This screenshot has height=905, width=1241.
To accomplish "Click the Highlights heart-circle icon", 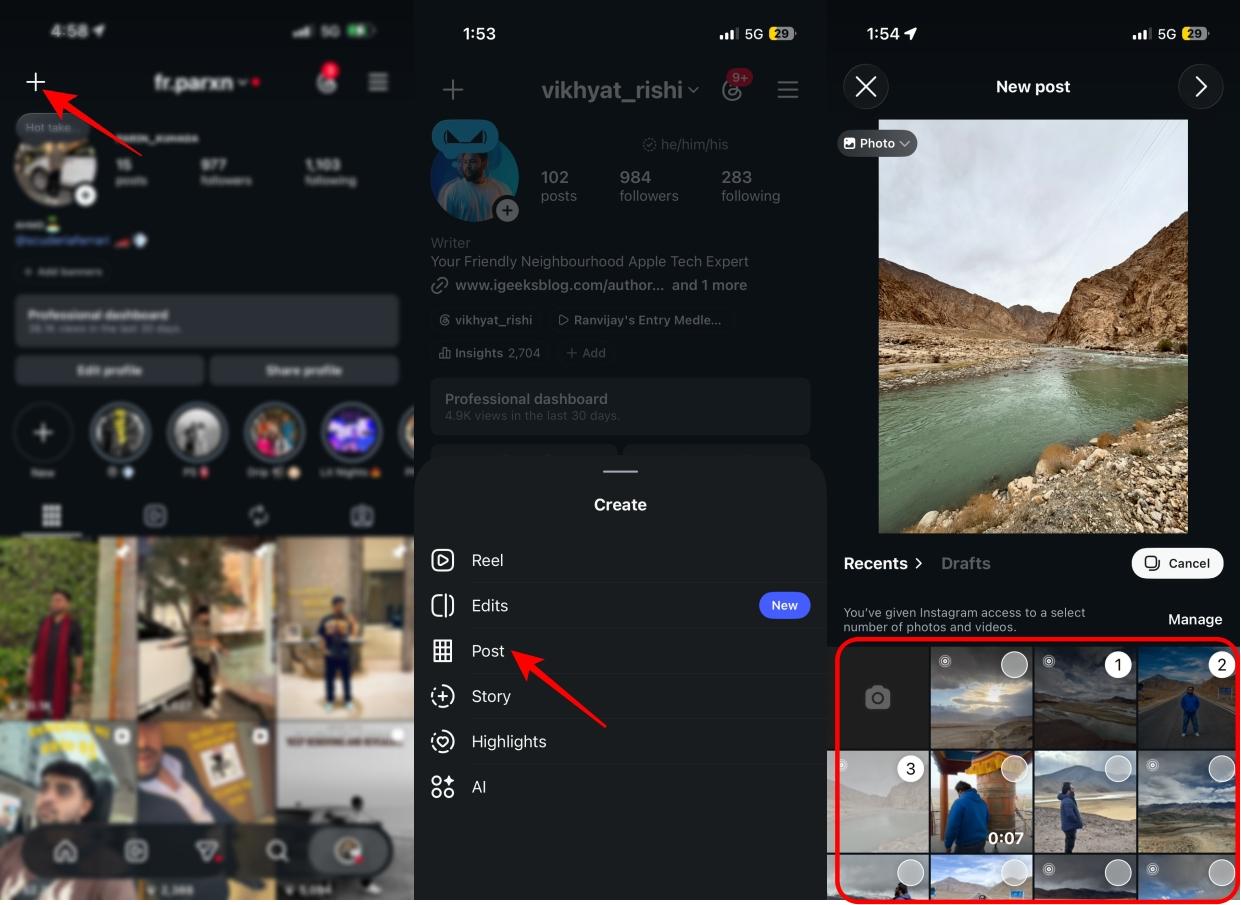I will point(442,741).
